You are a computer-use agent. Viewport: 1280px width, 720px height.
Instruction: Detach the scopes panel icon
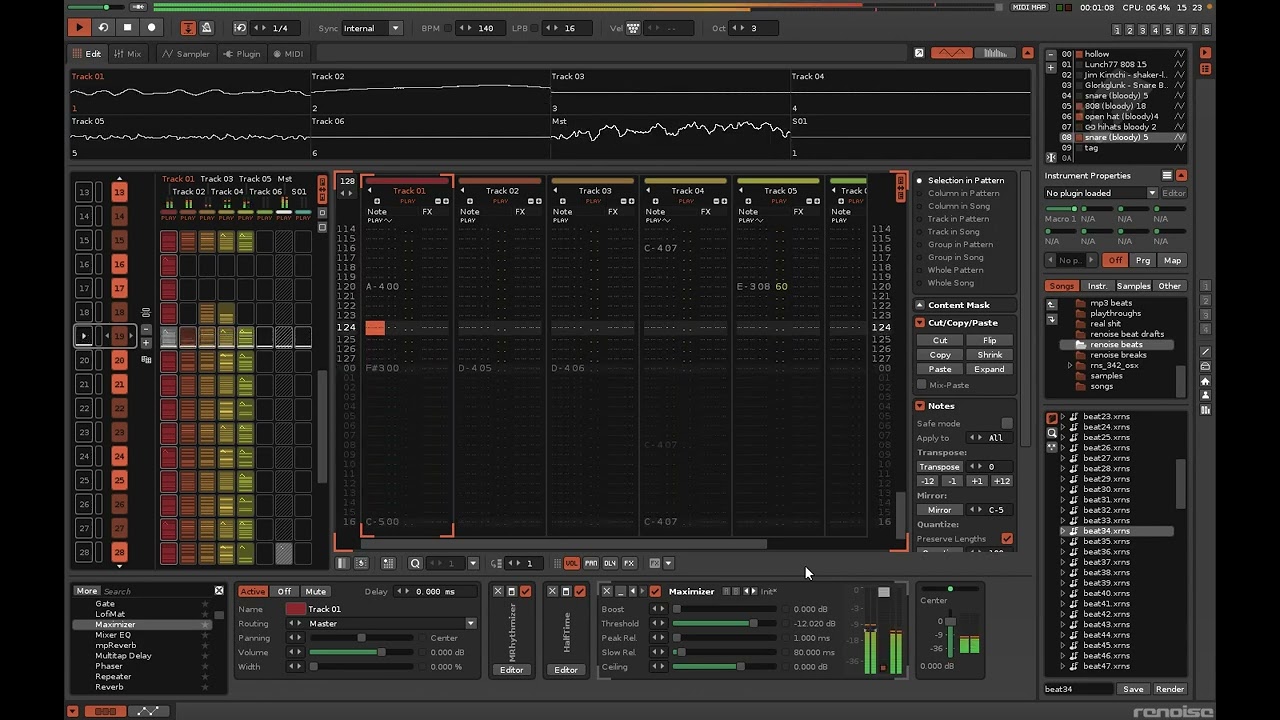coord(919,53)
